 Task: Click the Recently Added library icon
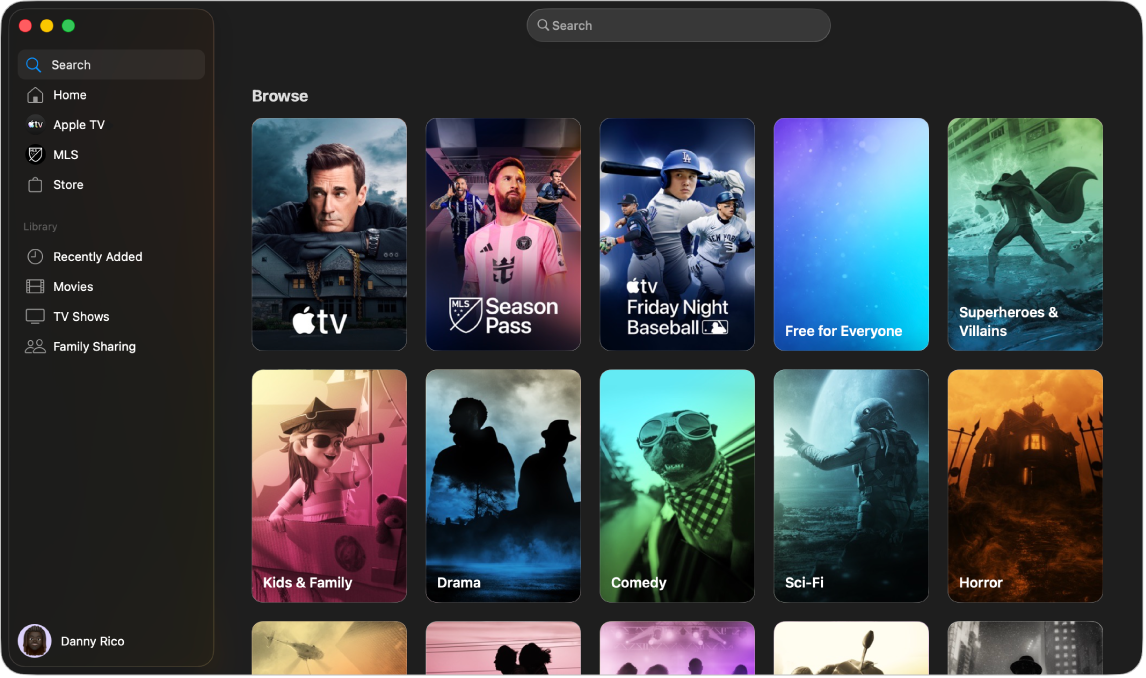(x=35, y=256)
